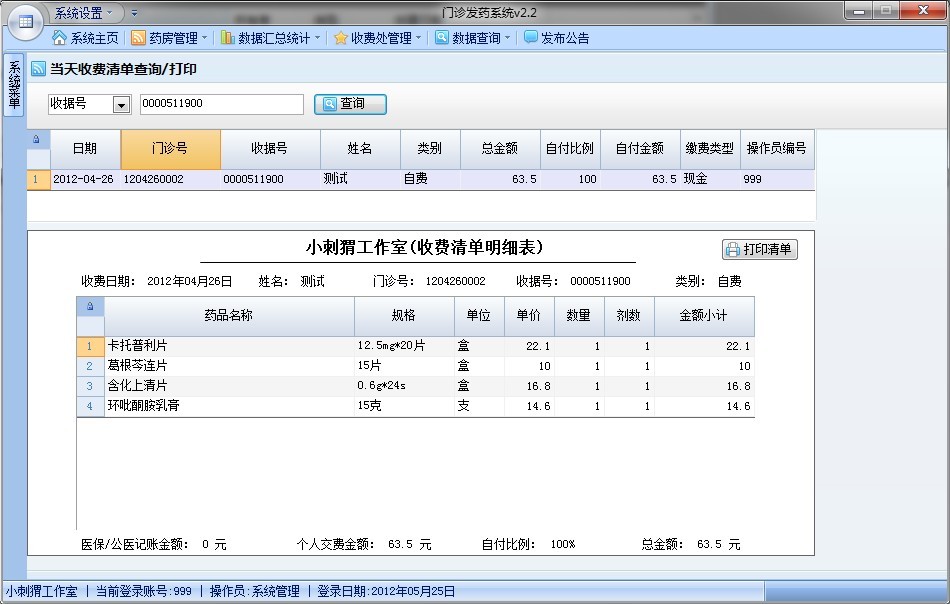950x604 pixels.
Task: Click the blue feed icon beside 当天收费清单查询/打印
Action: (38, 68)
